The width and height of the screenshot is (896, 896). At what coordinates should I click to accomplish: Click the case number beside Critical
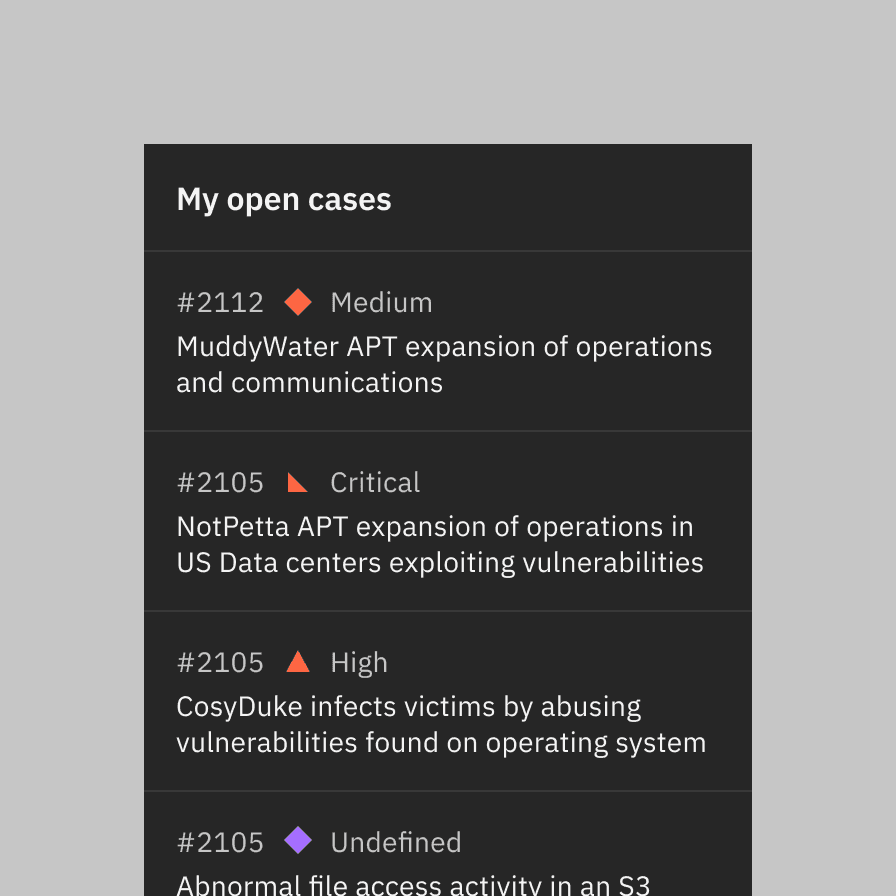point(220,482)
